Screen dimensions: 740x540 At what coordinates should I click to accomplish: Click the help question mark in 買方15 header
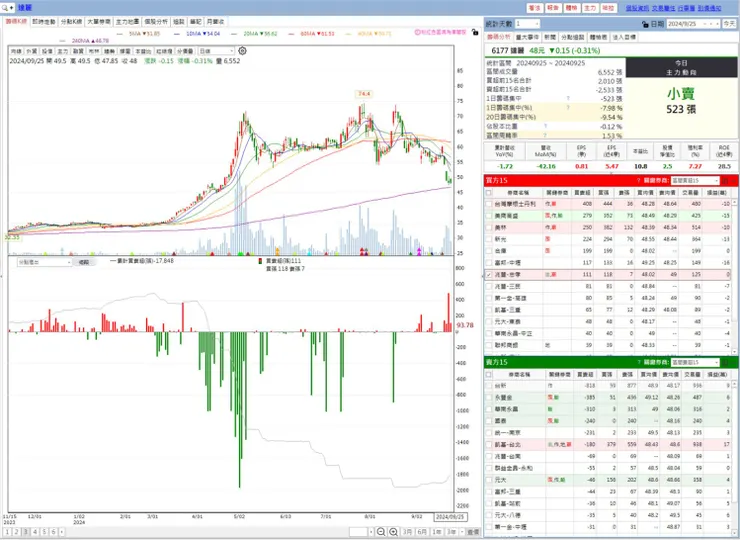pos(639,180)
